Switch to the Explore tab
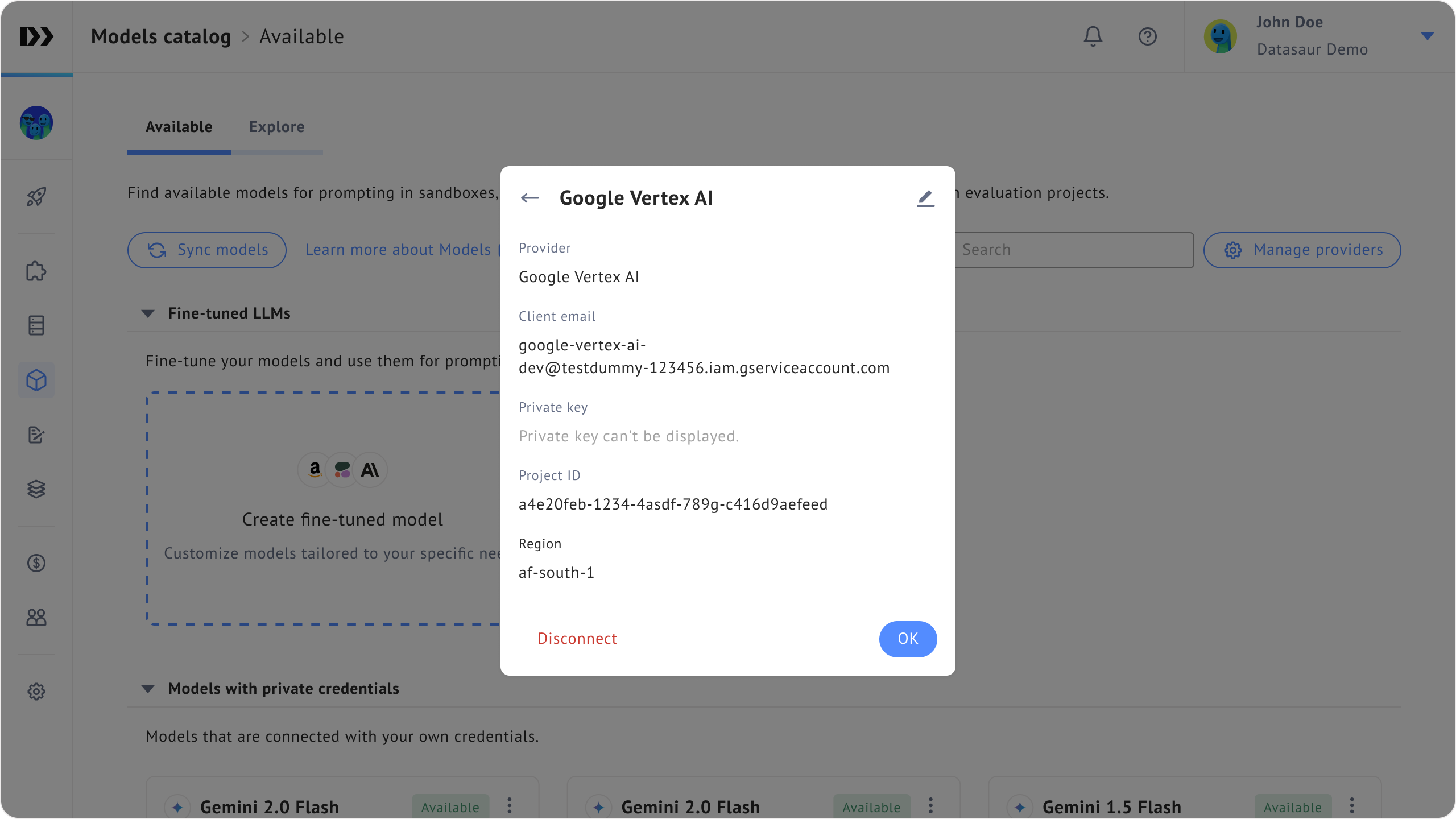This screenshot has width=1456, height=819. click(x=276, y=127)
